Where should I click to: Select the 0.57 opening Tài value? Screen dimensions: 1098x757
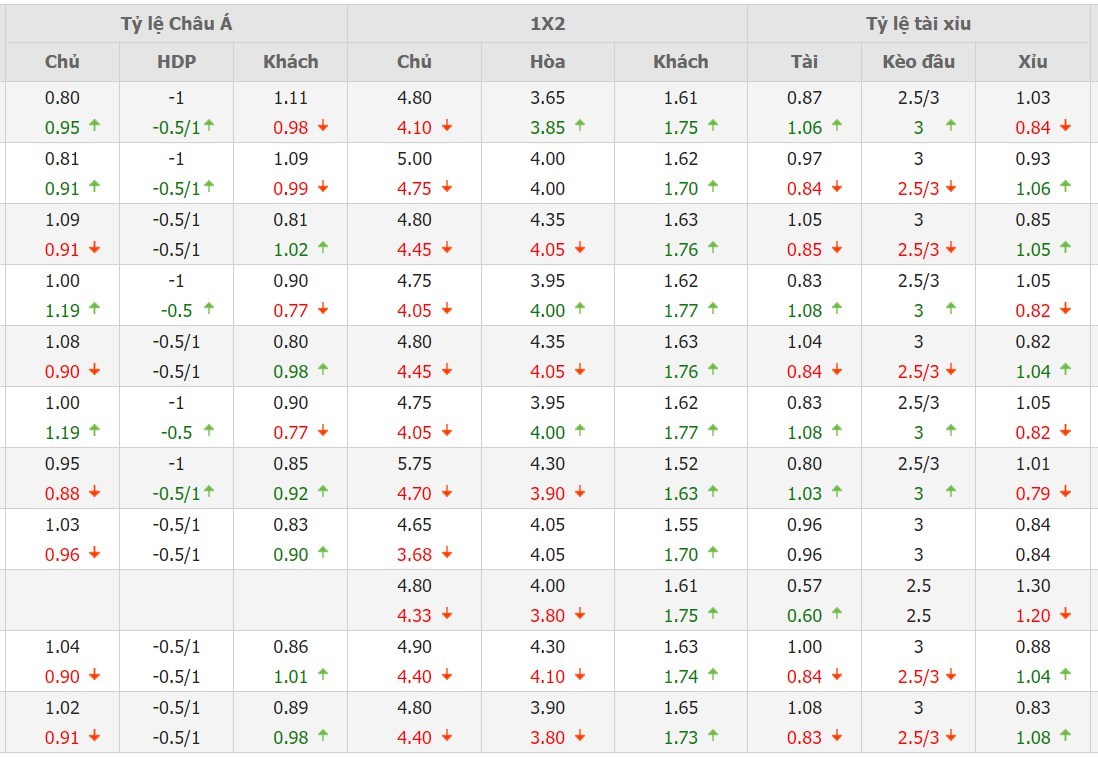[x=804, y=586]
